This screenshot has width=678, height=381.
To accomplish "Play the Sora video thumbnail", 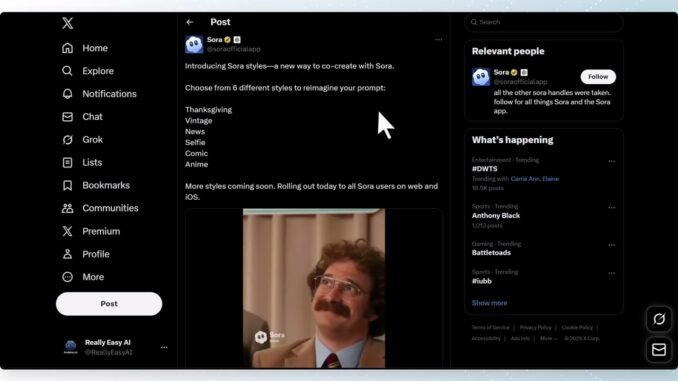I will tap(314, 288).
